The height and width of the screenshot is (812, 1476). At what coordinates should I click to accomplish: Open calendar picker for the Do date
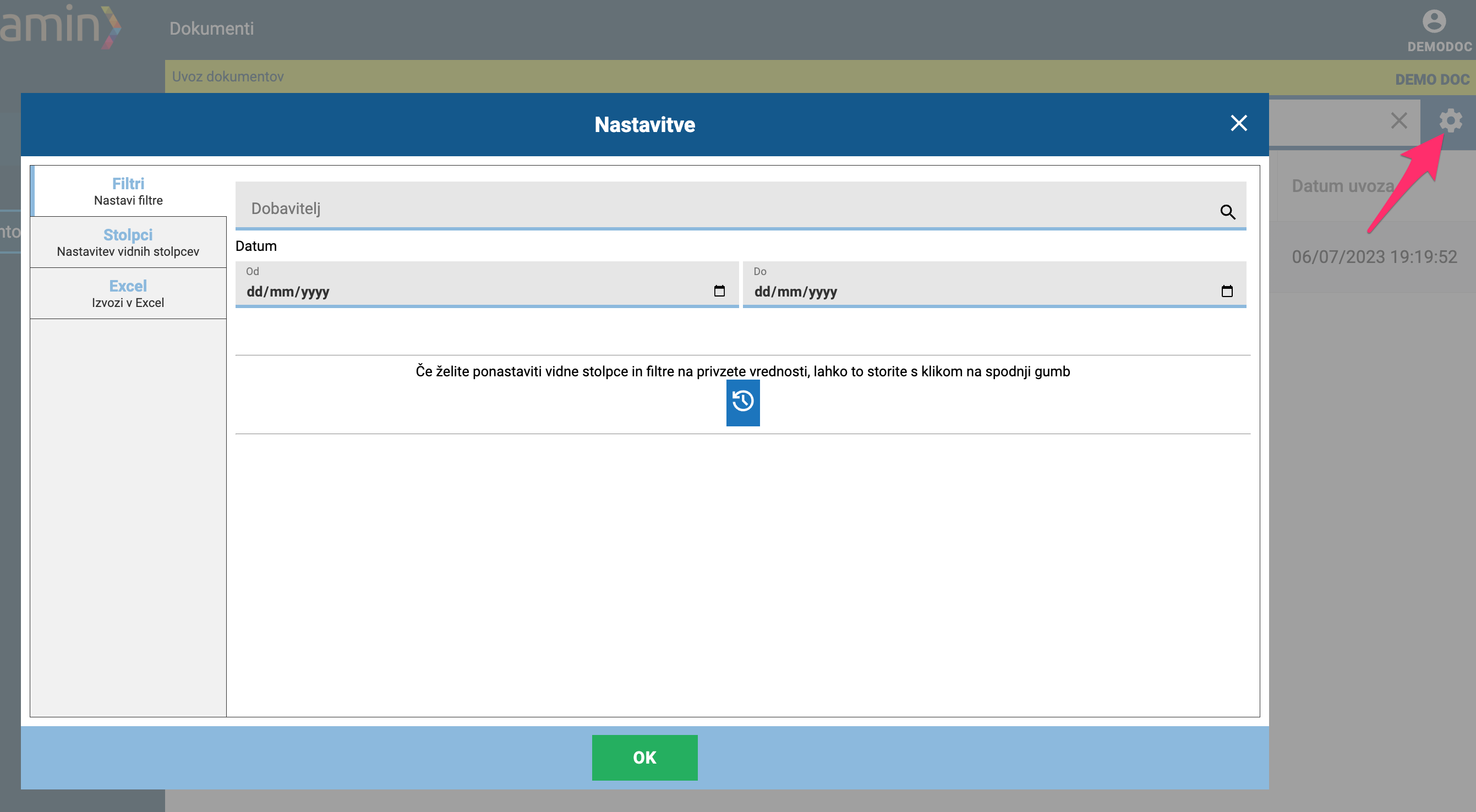coord(1227,291)
